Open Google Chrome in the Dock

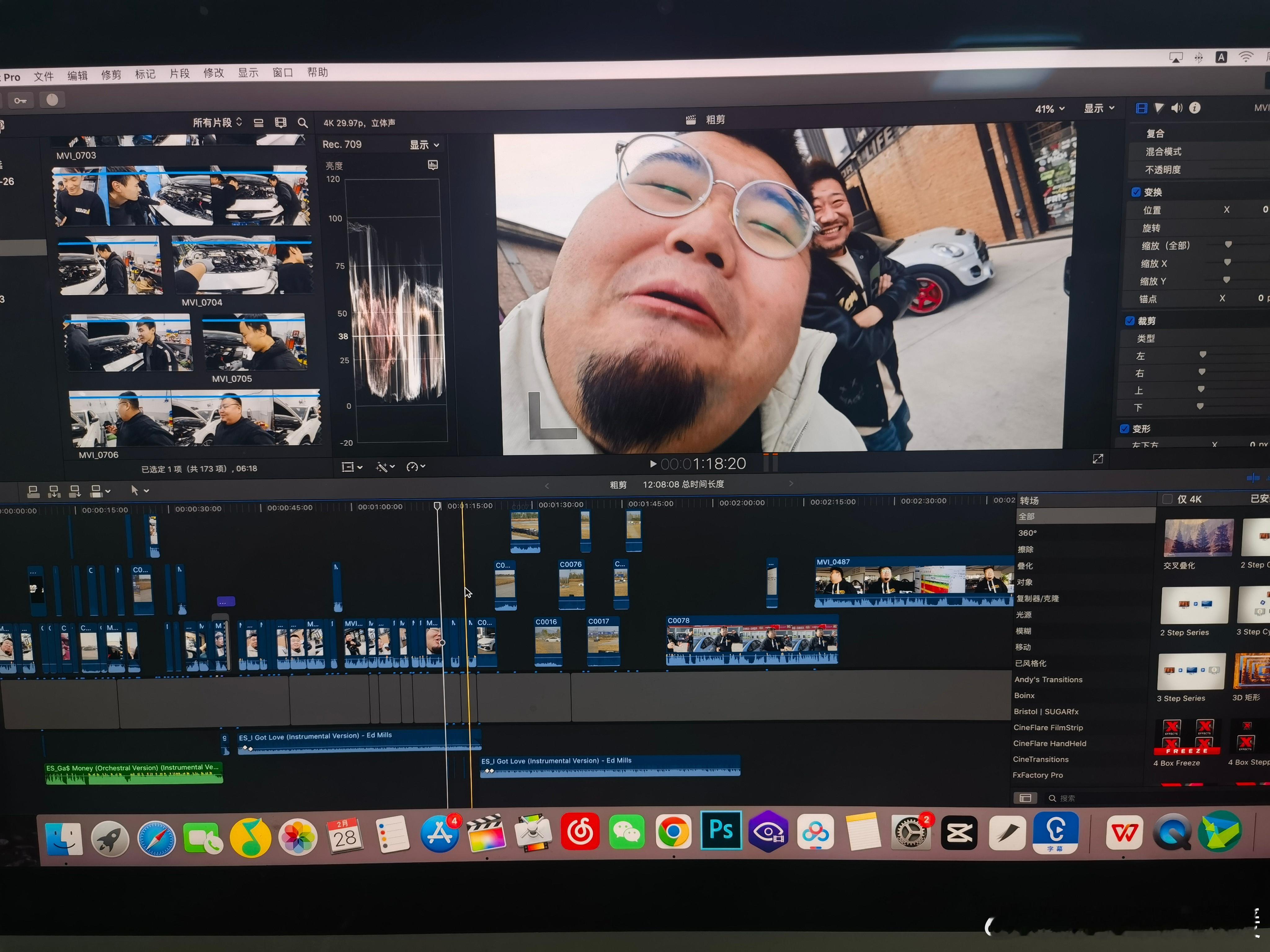673,831
